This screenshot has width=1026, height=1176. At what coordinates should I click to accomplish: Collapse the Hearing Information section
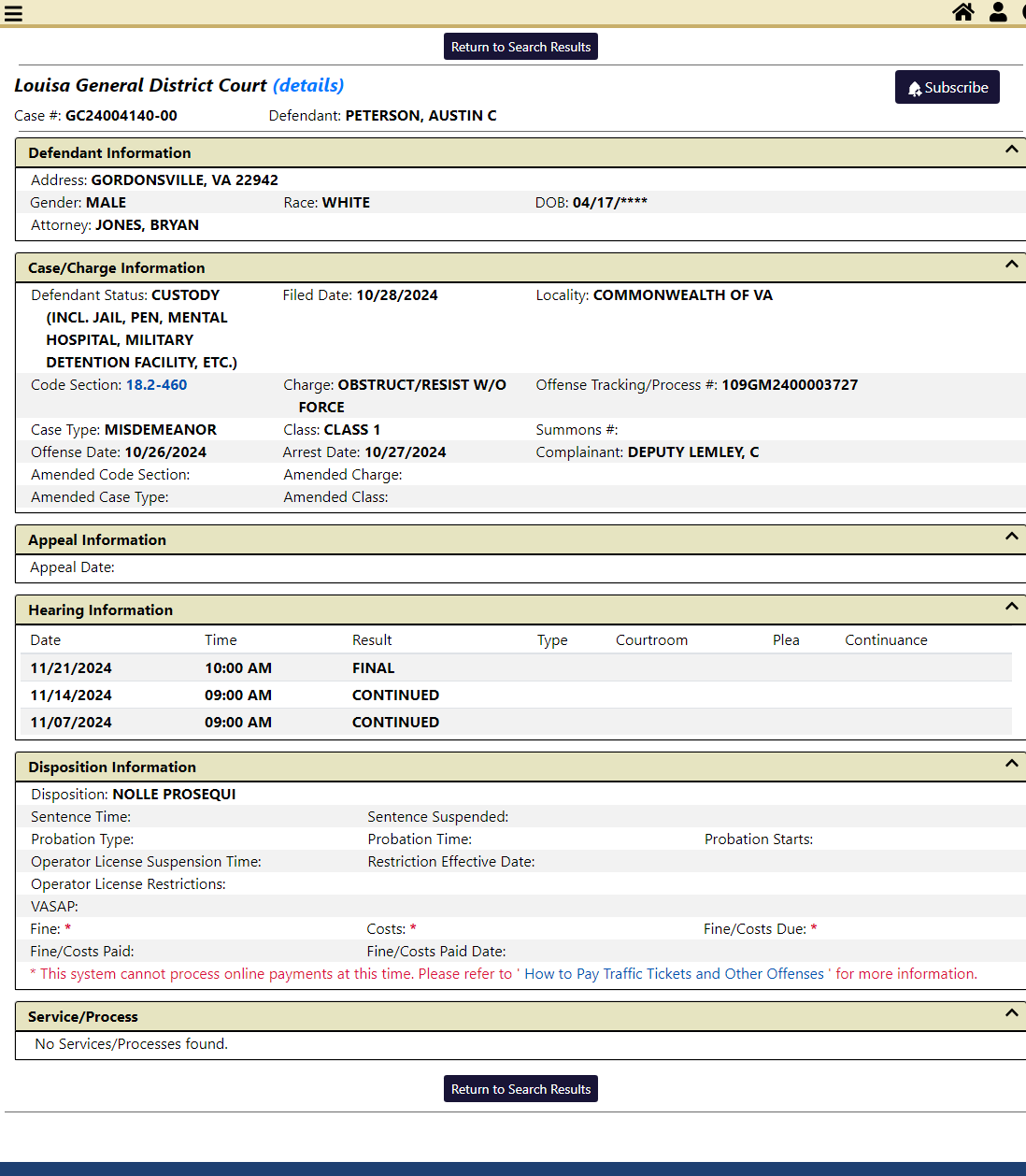click(x=1011, y=607)
